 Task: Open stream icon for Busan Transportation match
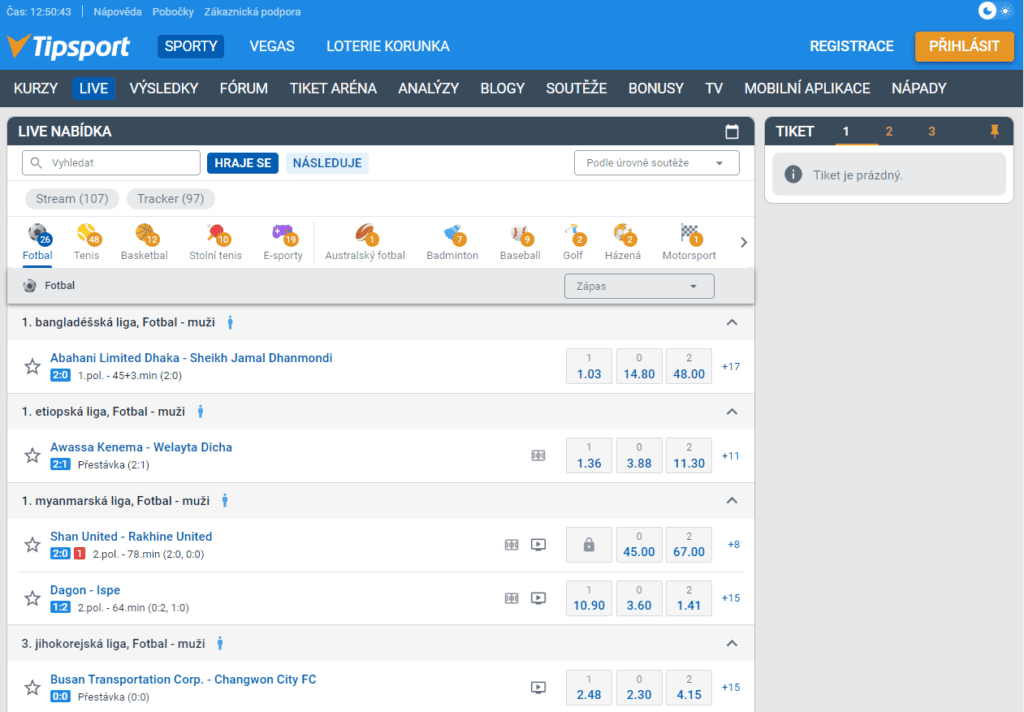pos(538,687)
